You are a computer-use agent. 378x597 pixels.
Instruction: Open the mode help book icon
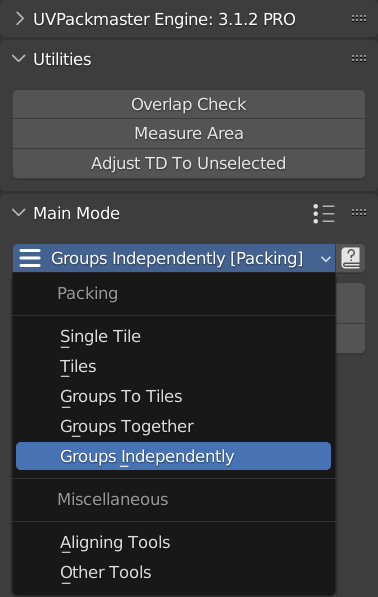(351, 258)
